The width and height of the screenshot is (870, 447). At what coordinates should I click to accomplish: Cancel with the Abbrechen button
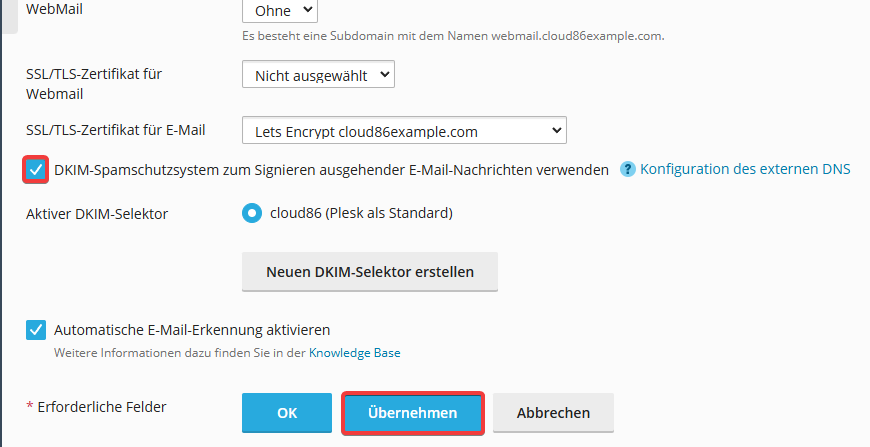click(553, 413)
